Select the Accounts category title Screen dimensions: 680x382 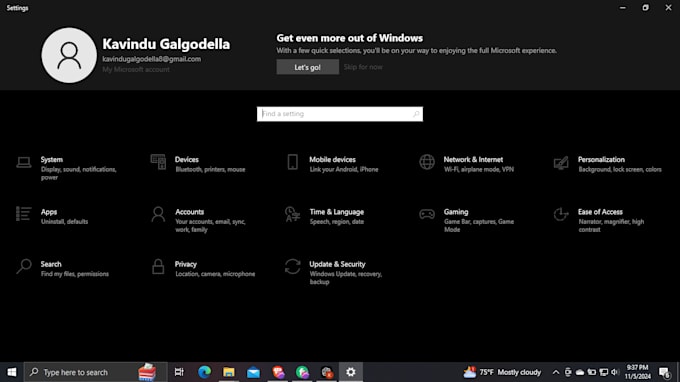pyautogui.click(x=189, y=212)
